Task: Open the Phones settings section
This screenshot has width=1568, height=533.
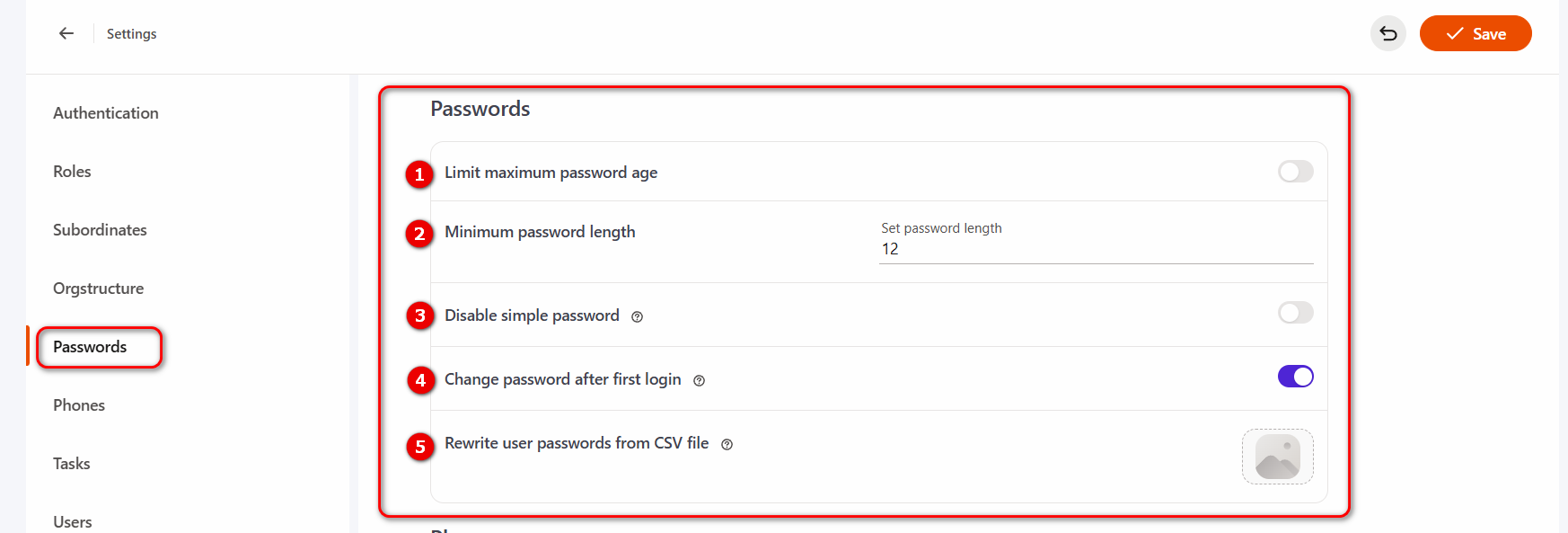Action: pos(79,405)
